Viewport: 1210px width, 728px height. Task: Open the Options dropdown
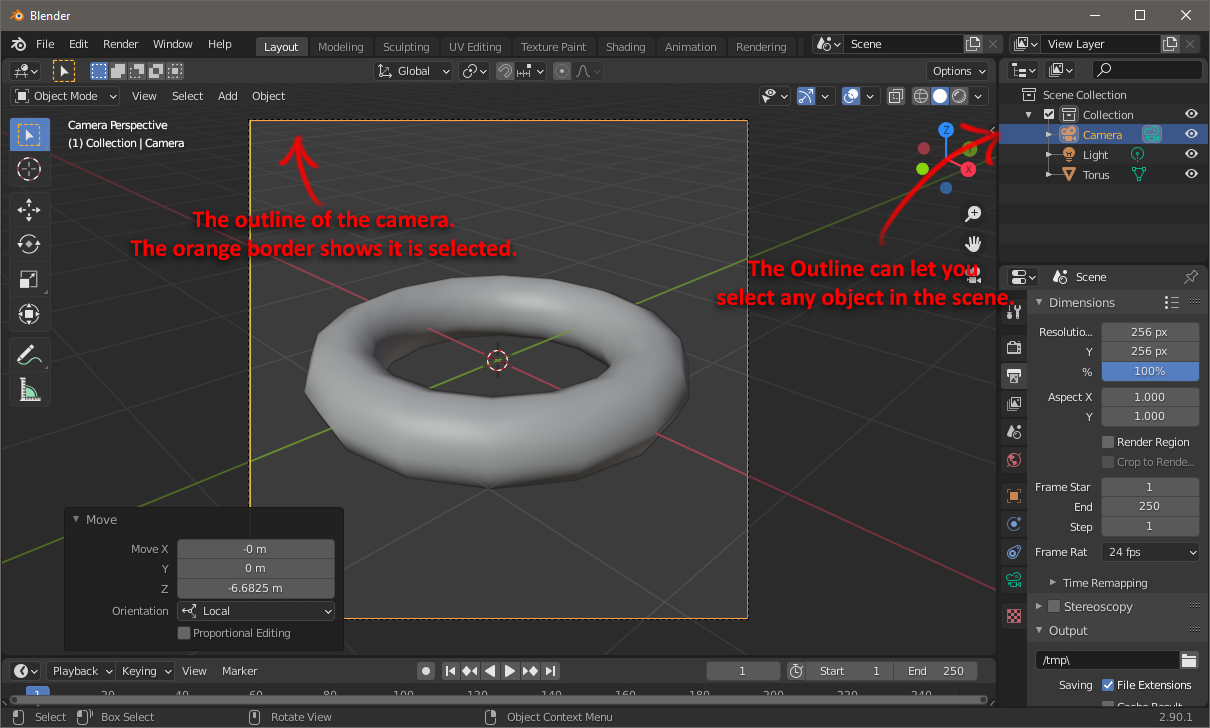click(x=959, y=71)
